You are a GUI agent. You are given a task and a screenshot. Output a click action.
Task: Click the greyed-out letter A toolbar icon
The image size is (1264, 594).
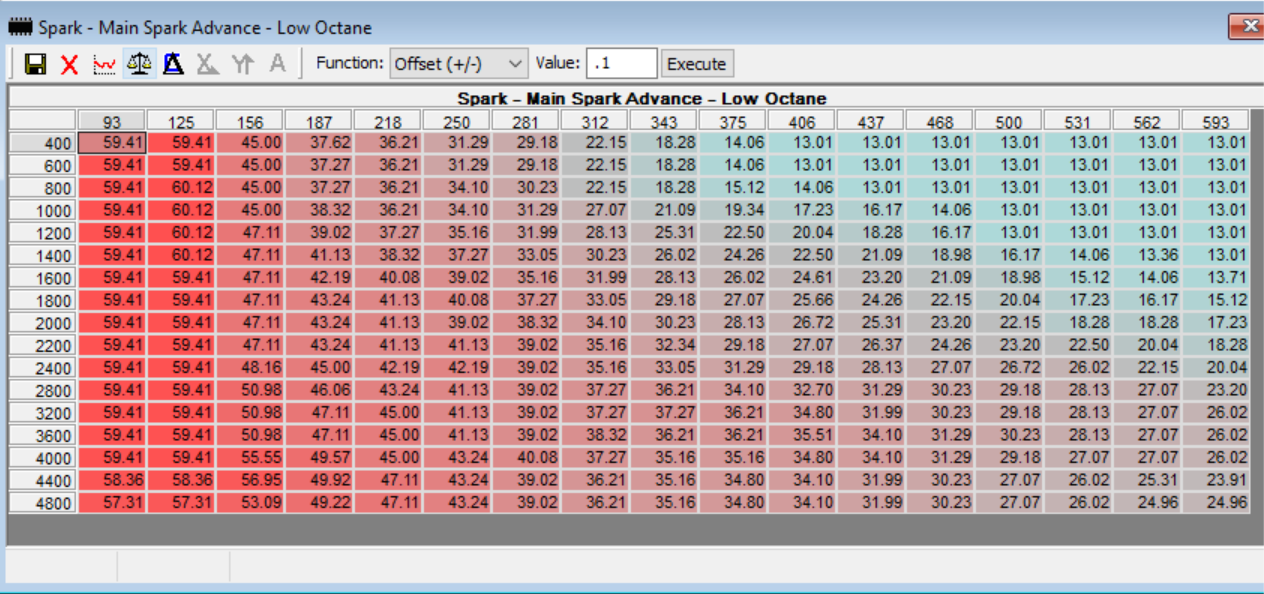coord(277,64)
